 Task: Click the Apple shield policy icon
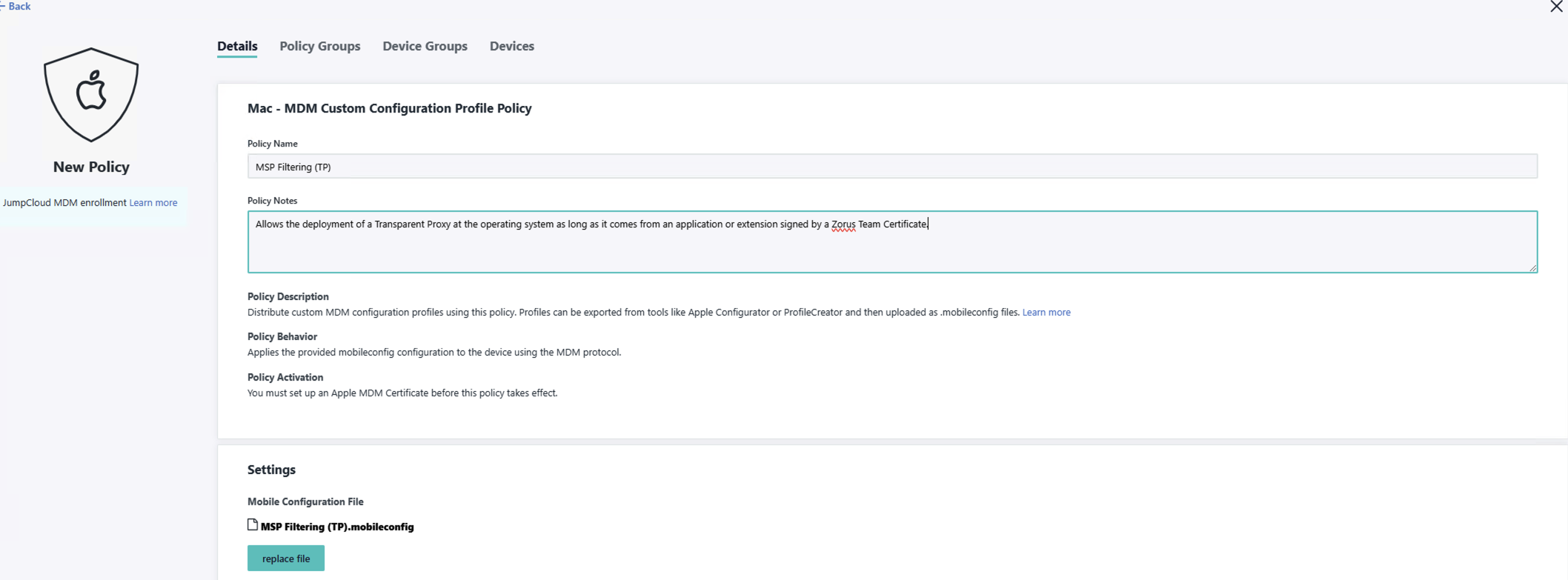pos(91,95)
